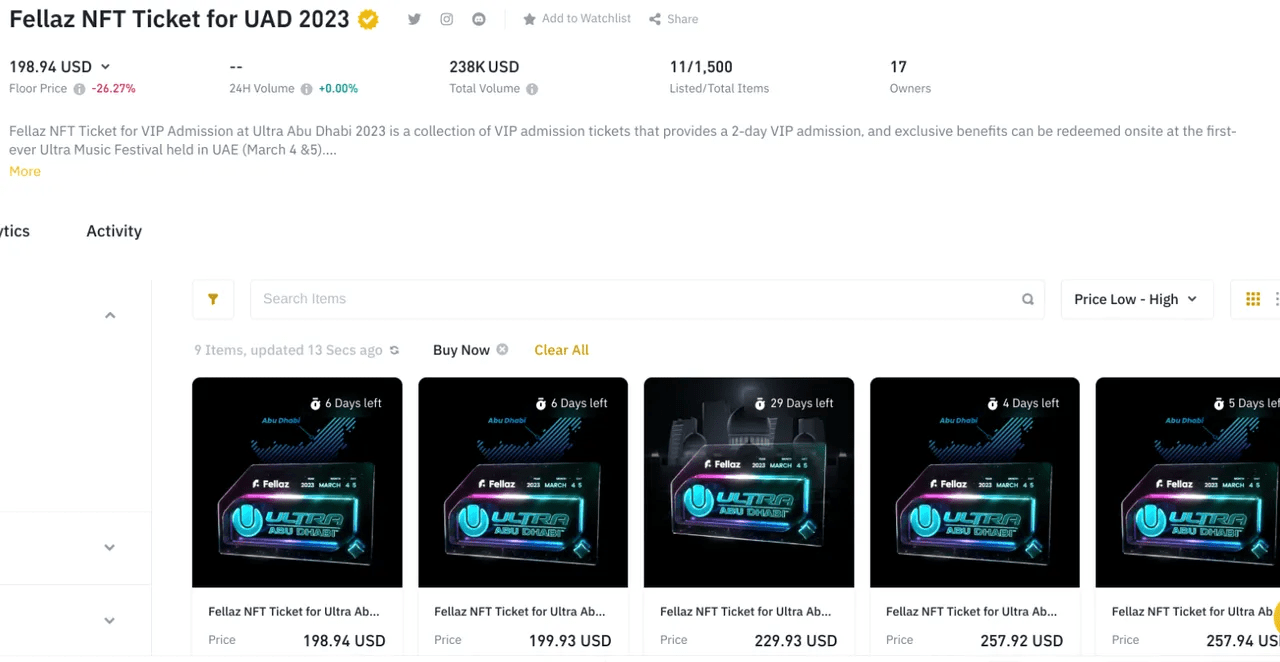Viewport: 1280px width, 662px height.
Task: Remove the Buy Now filter
Action: click(x=502, y=349)
